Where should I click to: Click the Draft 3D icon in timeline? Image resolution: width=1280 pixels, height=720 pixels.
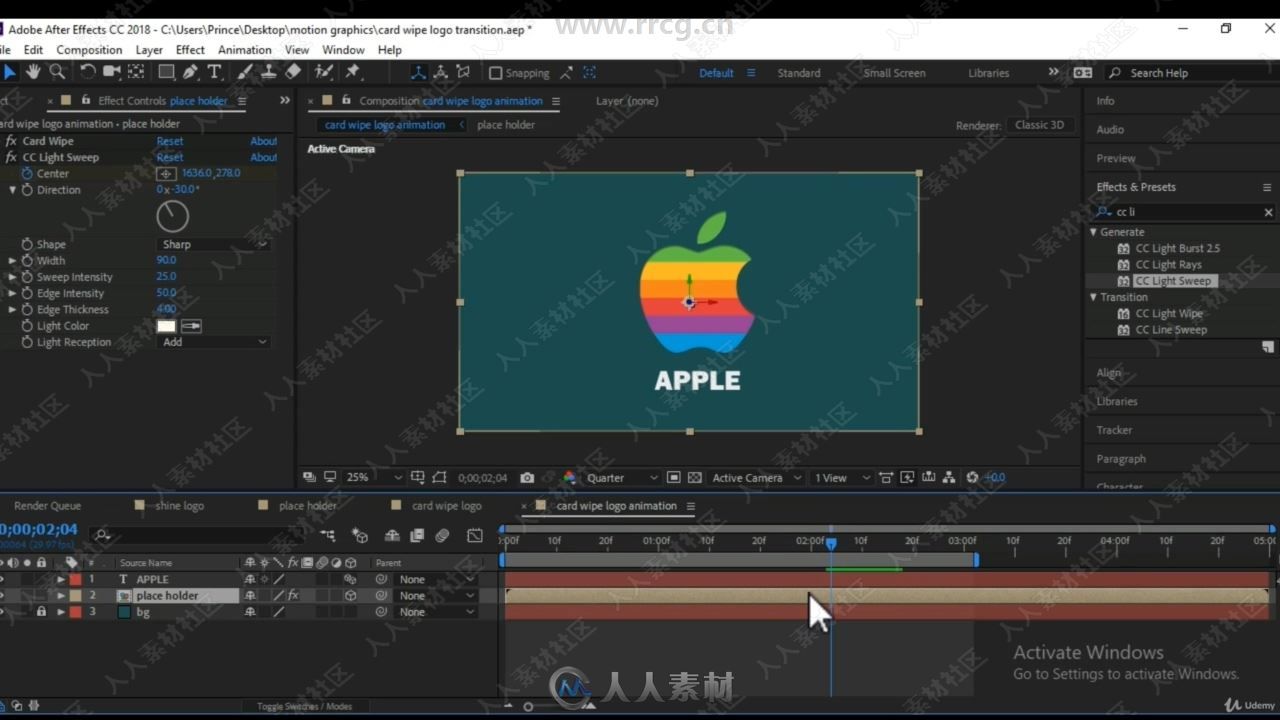coord(360,536)
